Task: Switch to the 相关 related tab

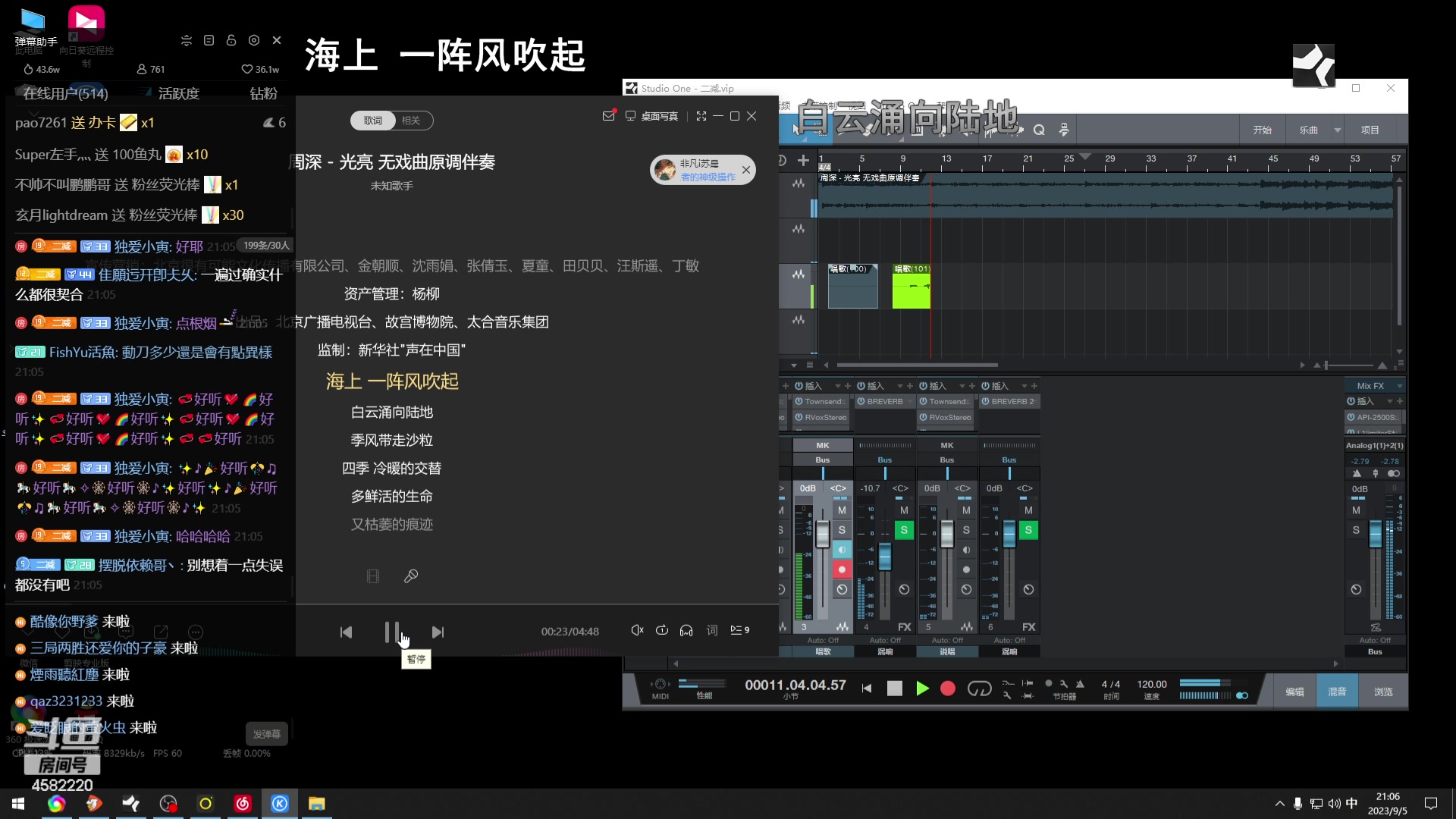Action: coord(411,121)
